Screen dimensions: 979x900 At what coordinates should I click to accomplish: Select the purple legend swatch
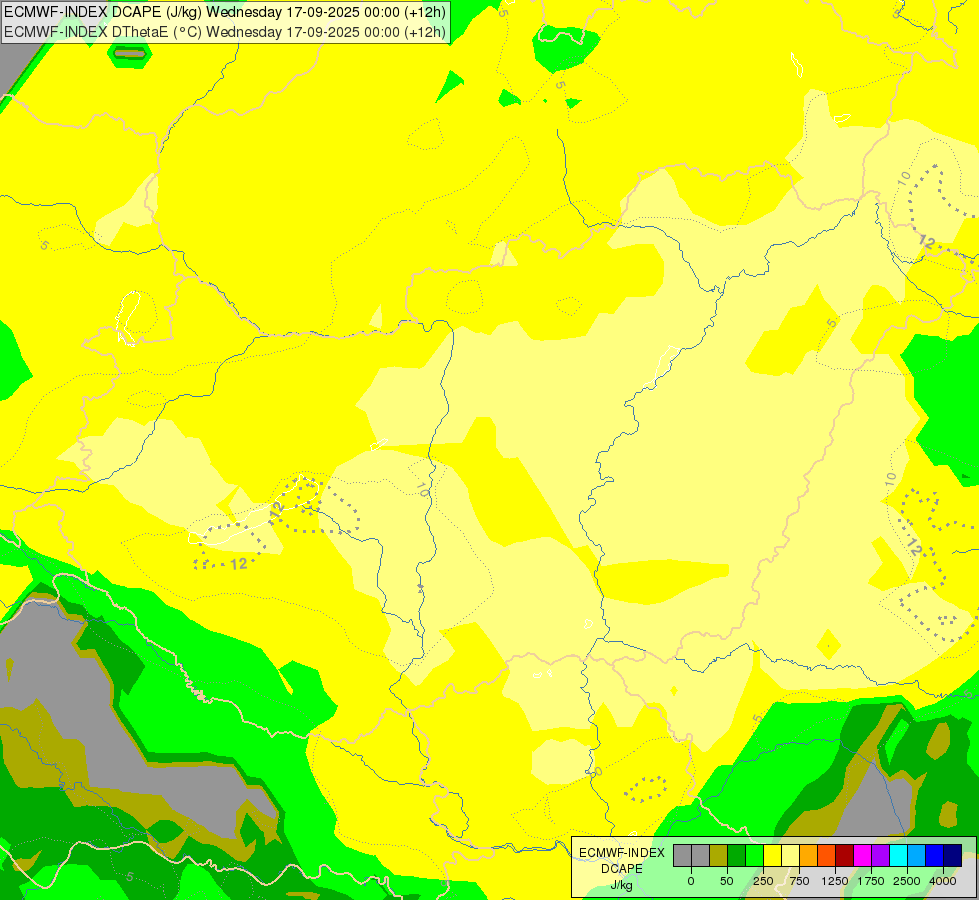pyautogui.click(x=881, y=856)
